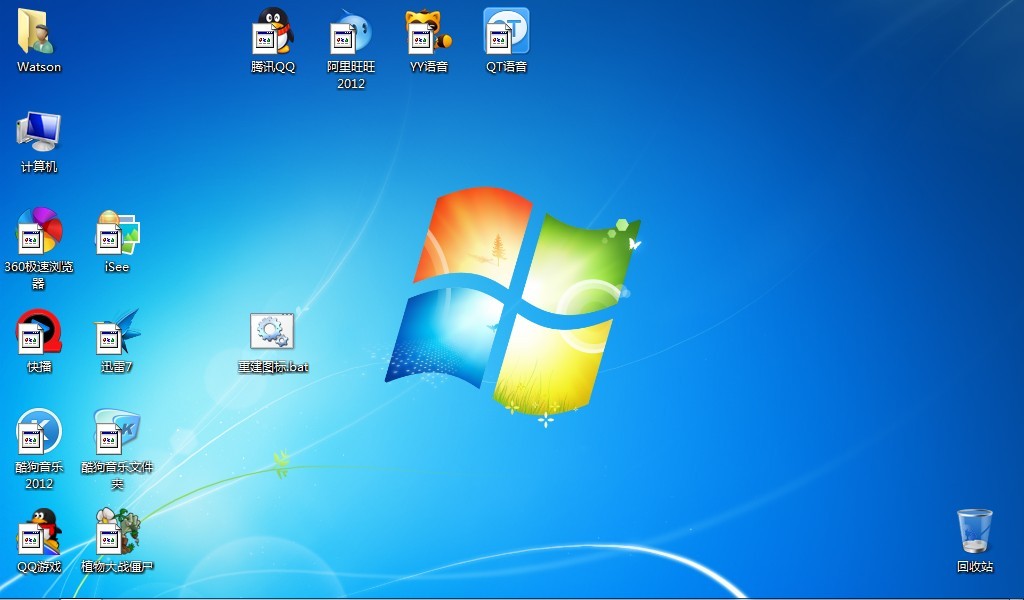Click the 快播 player shortcut icon
Screen dimensions: 1024x600
[x=39, y=332]
